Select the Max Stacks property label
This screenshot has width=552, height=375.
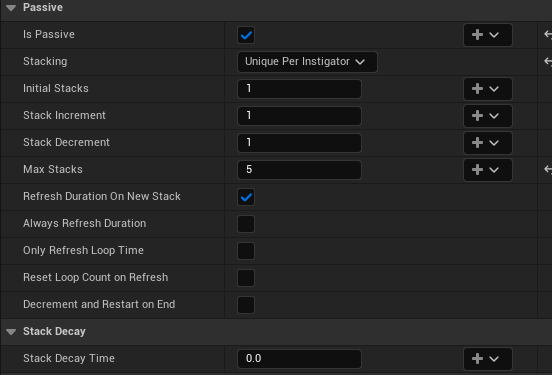[x=53, y=169]
